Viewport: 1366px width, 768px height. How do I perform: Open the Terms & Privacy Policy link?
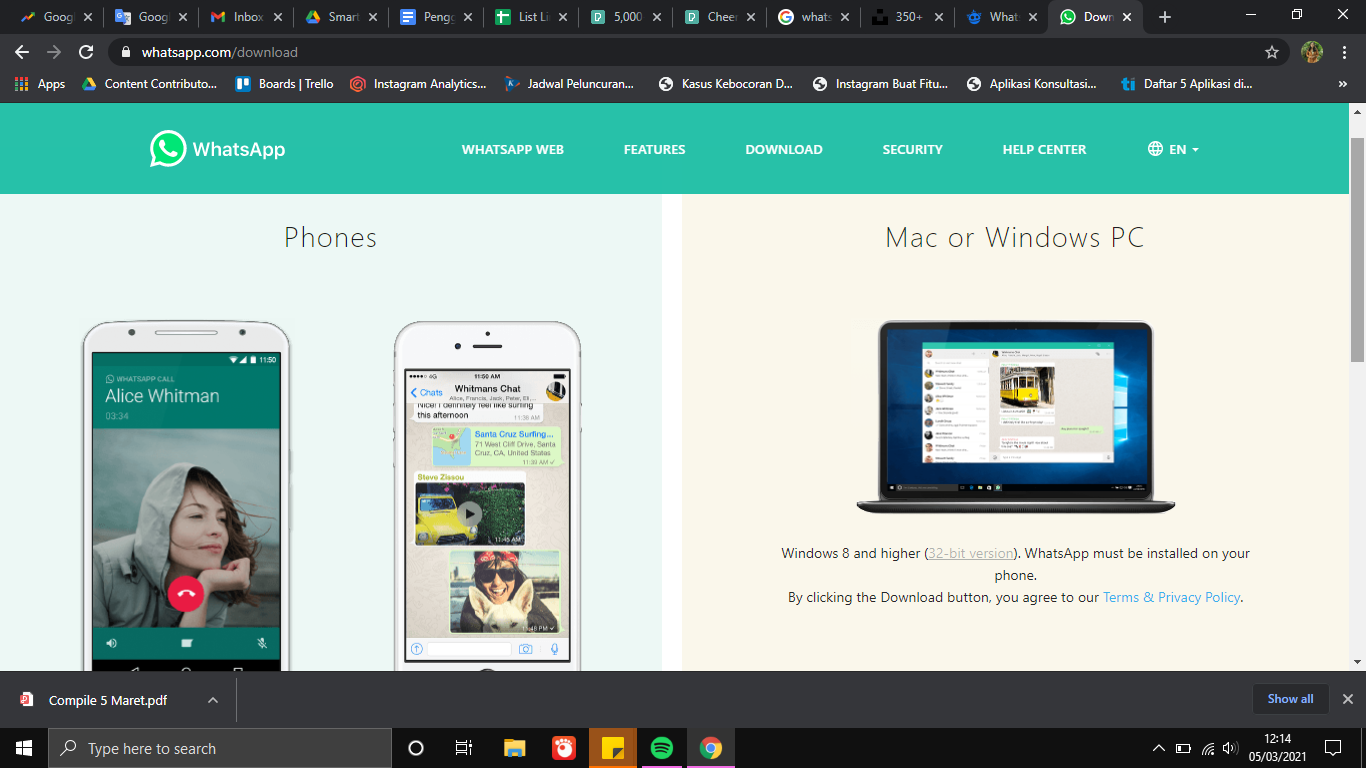pyautogui.click(x=1171, y=597)
